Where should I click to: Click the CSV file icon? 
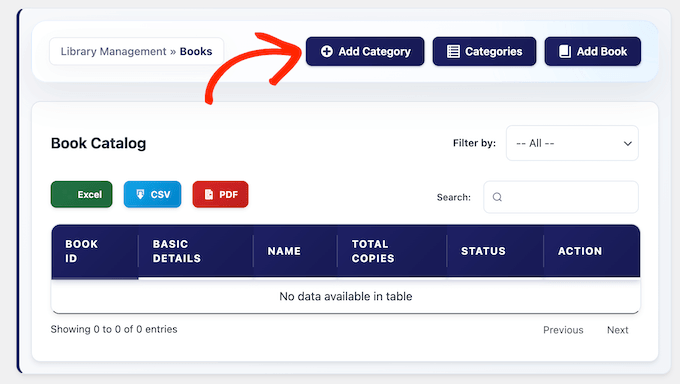140,194
